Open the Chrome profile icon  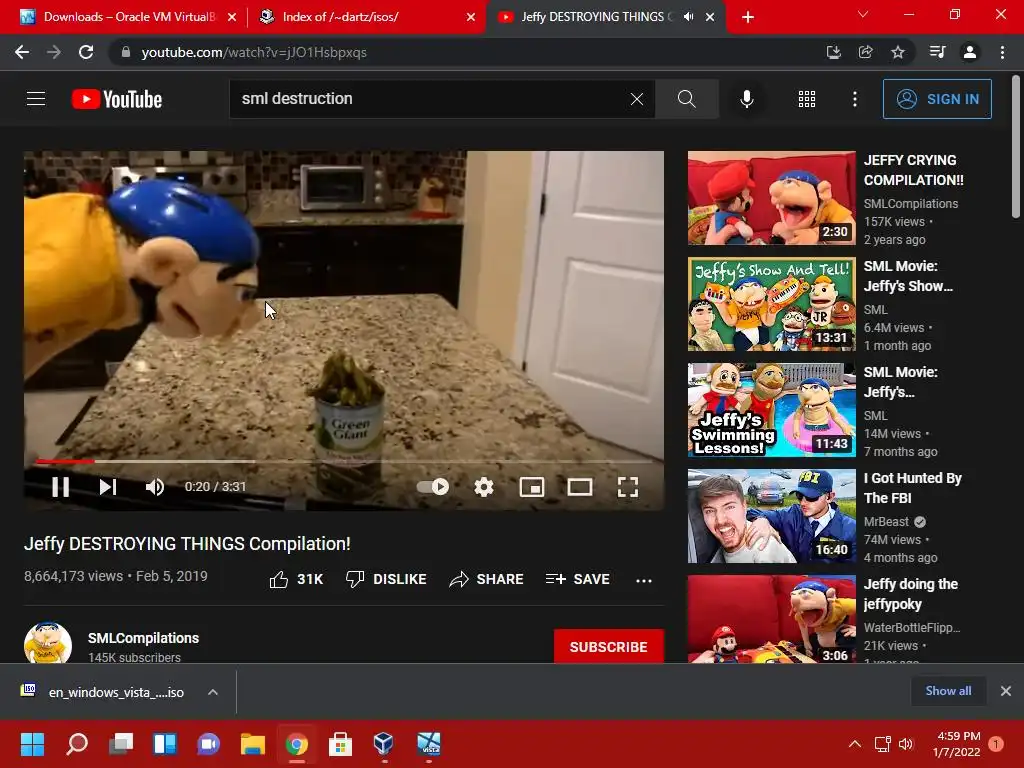(970, 52)
